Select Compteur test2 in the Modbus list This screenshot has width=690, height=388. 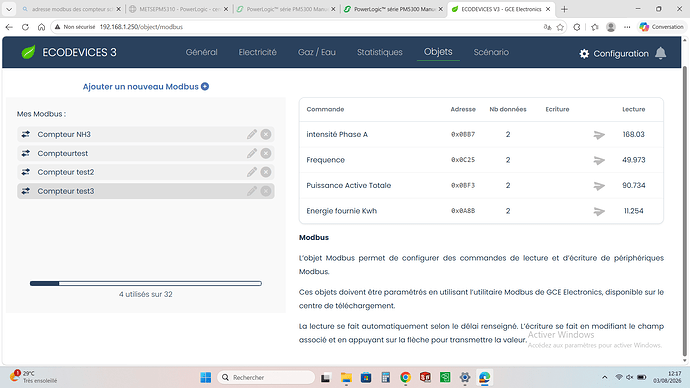[146, 172]
